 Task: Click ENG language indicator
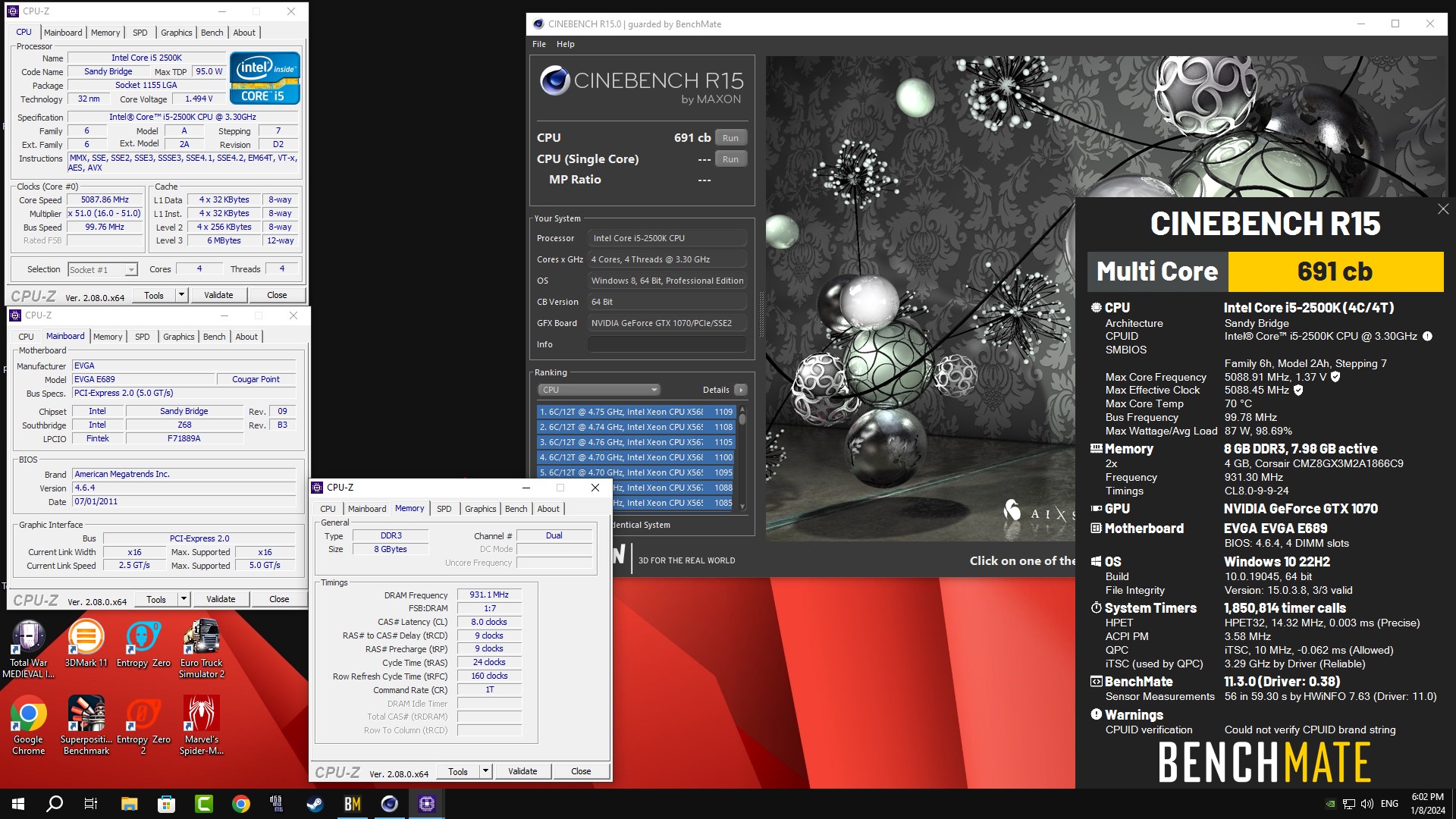[x=1389, y=804]
